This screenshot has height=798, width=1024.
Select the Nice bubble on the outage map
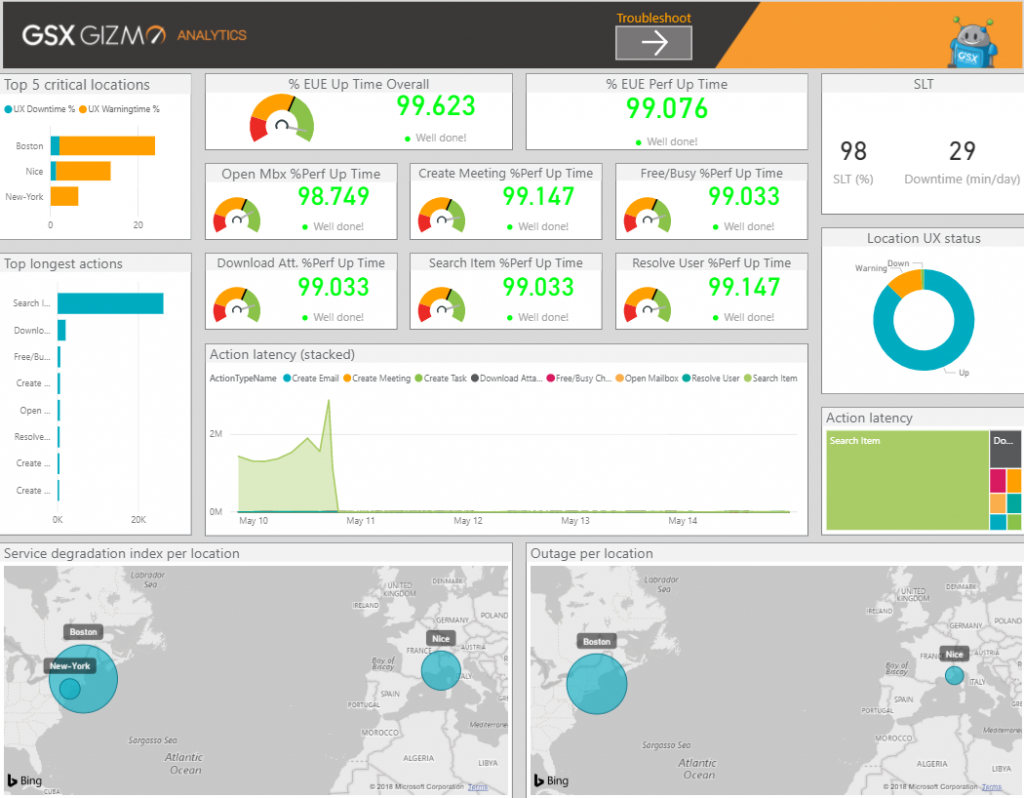[953, 674]
